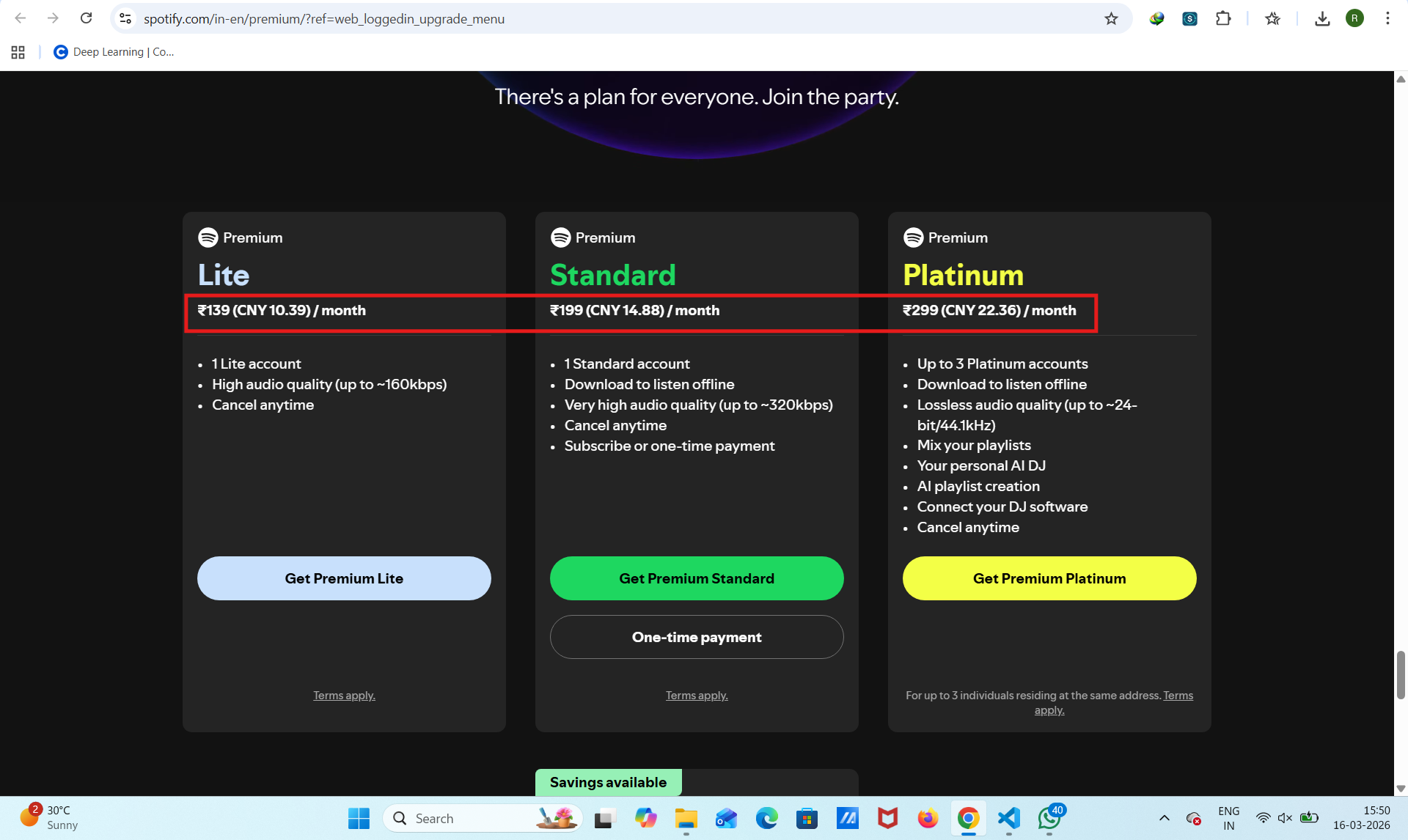Open Microsoft Store from the taskbar

point(807,818)
